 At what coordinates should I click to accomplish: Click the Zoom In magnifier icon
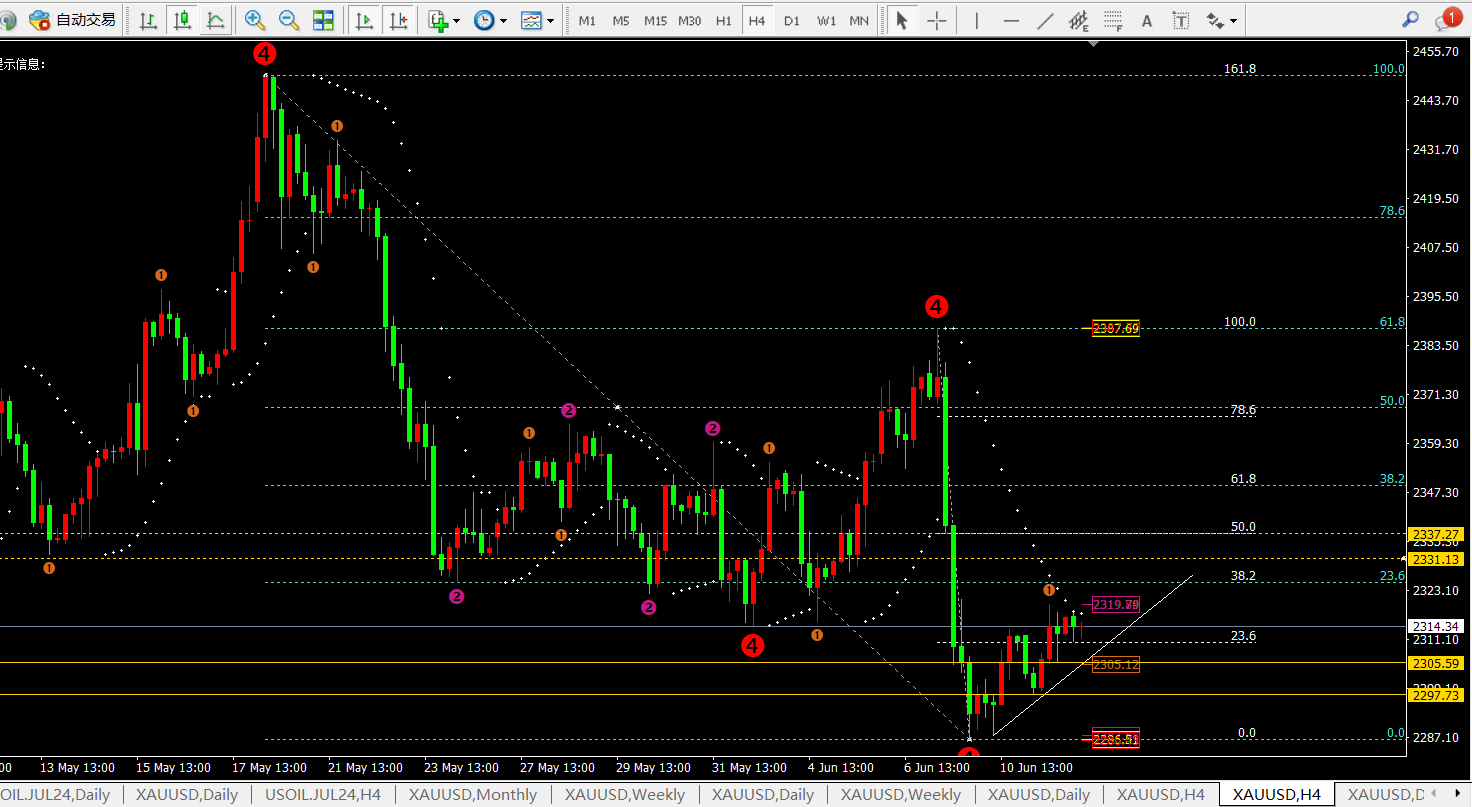pos(254,20)
